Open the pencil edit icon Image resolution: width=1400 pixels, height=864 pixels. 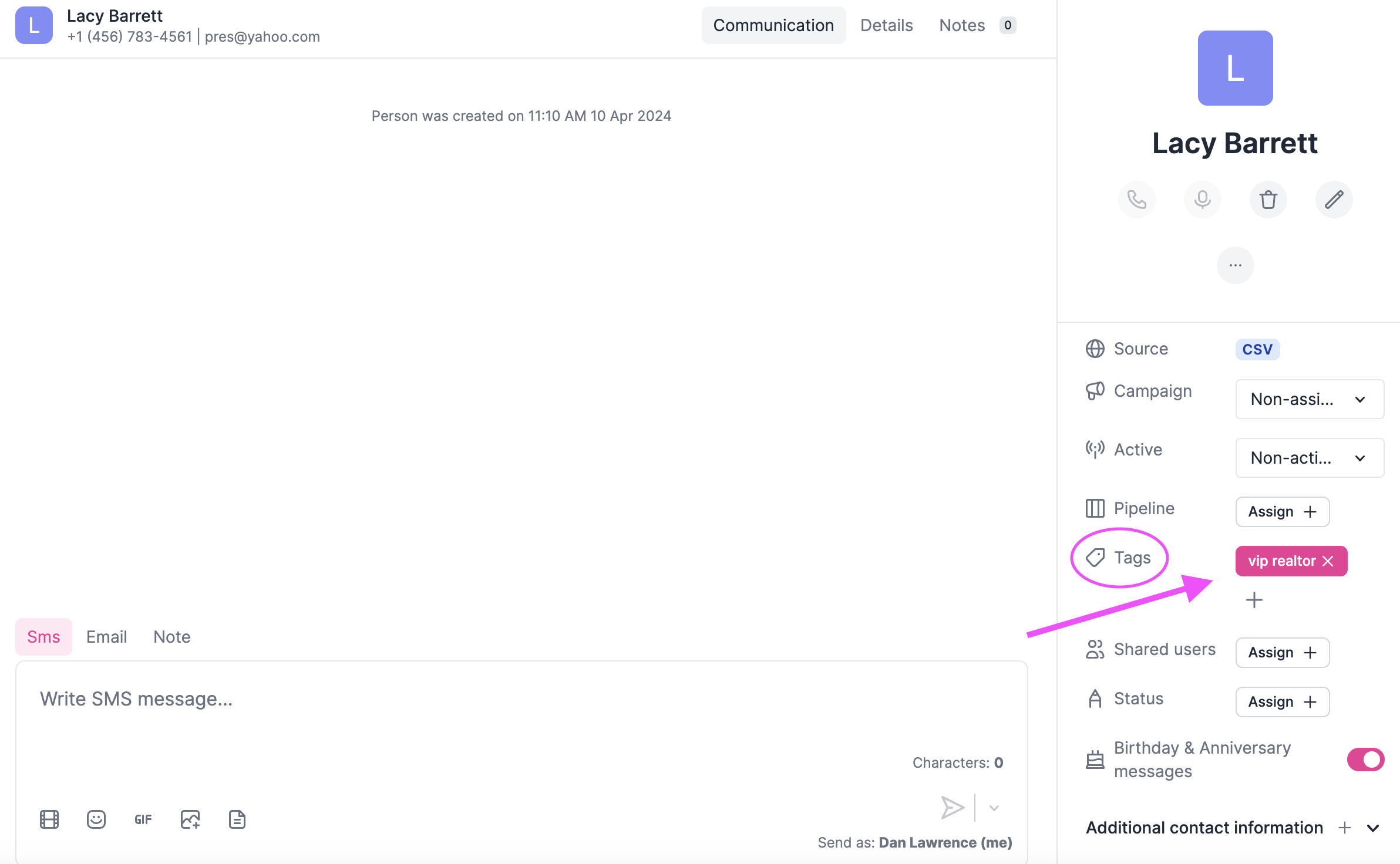point(1334,200)
